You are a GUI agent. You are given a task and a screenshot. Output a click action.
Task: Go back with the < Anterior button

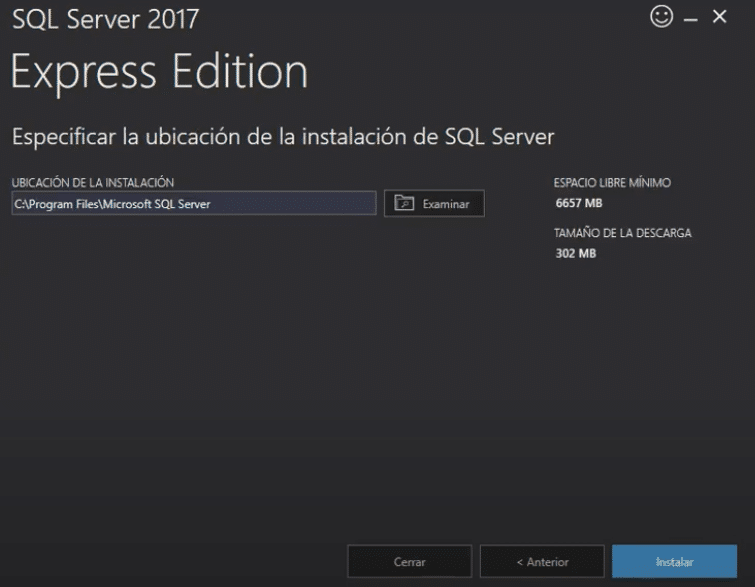(542, 562)
